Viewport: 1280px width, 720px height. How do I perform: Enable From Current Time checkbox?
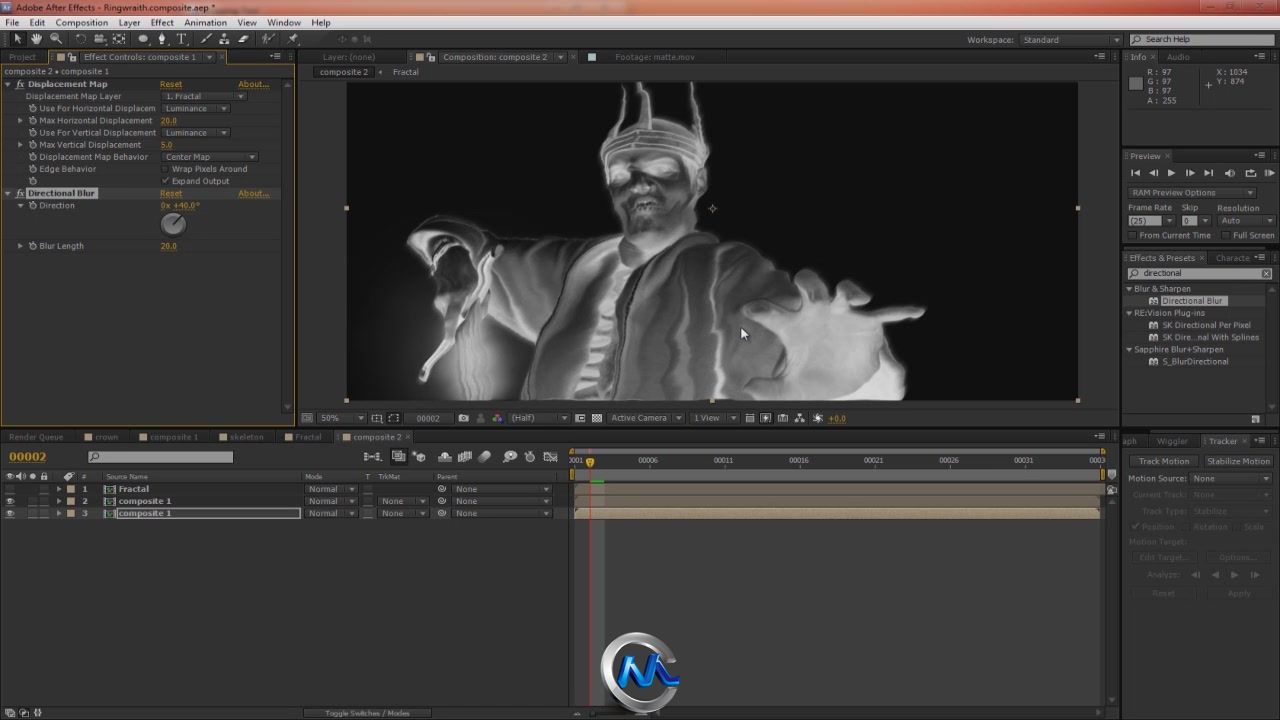tap(1133, 236)
